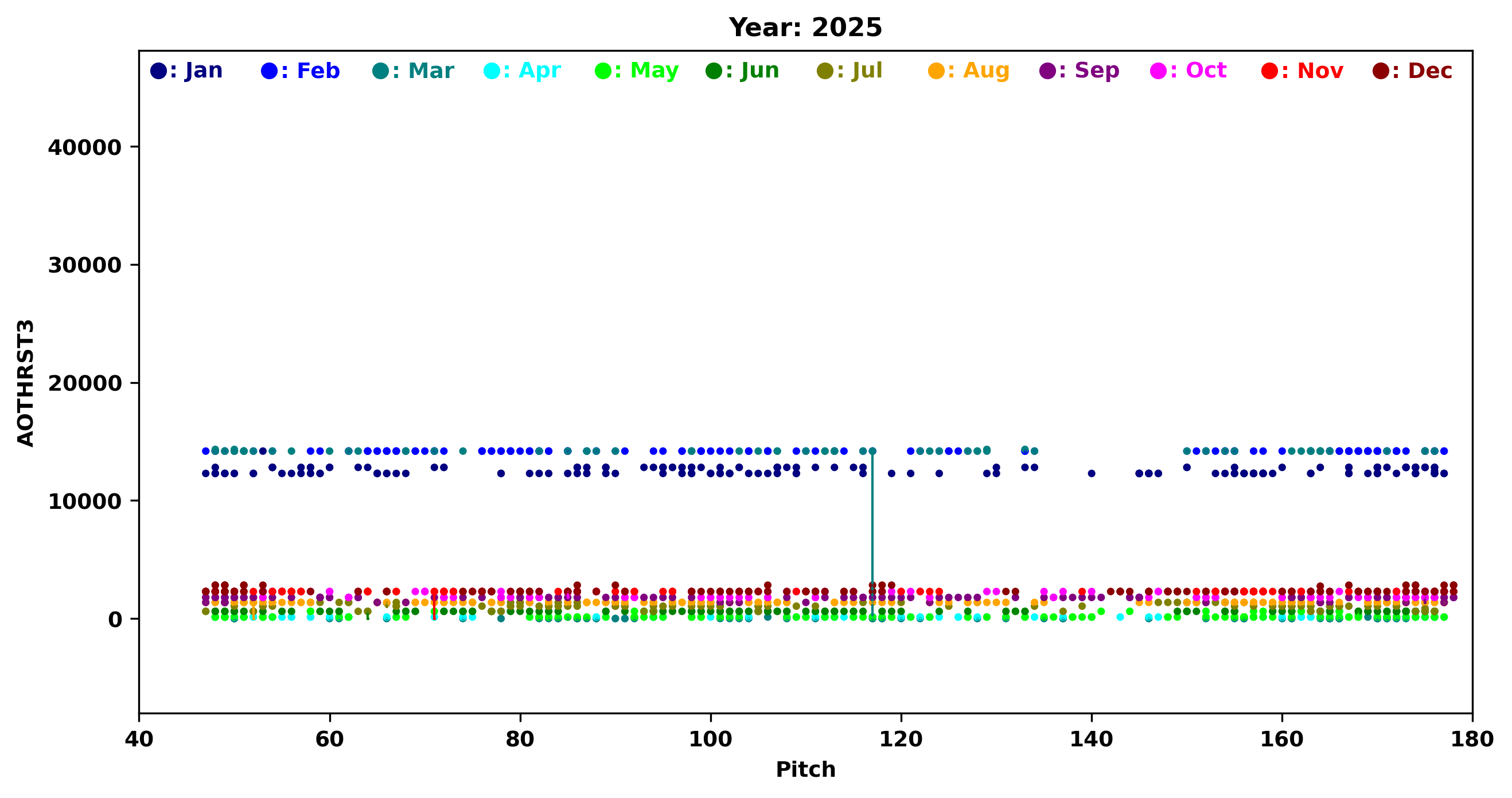The image size is (1512, 798).
Task: Click the Feb legend color dot
Action: [270, 71]
